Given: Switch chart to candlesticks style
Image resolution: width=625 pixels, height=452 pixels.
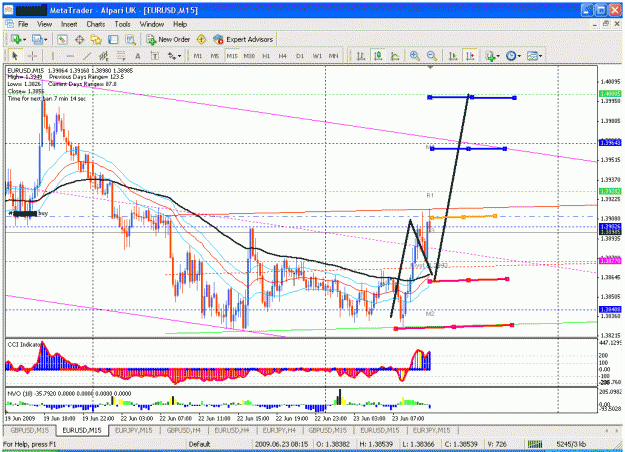Looking at the screenshot, I should [x=378, y=56].
